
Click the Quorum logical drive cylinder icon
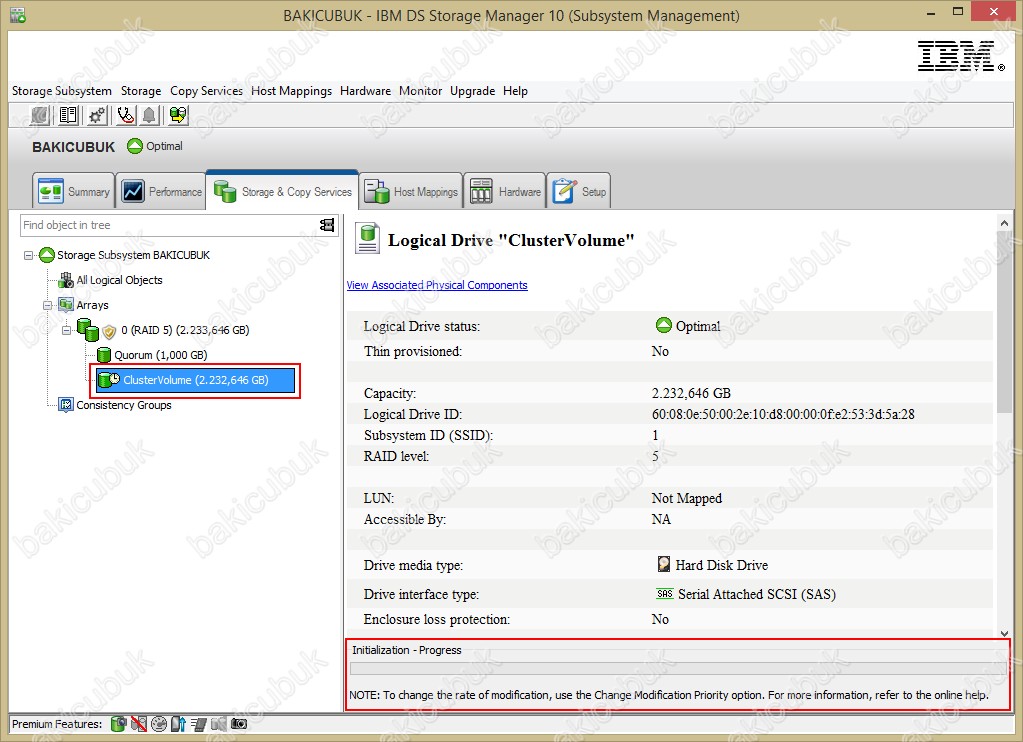(x=104, y=355)
